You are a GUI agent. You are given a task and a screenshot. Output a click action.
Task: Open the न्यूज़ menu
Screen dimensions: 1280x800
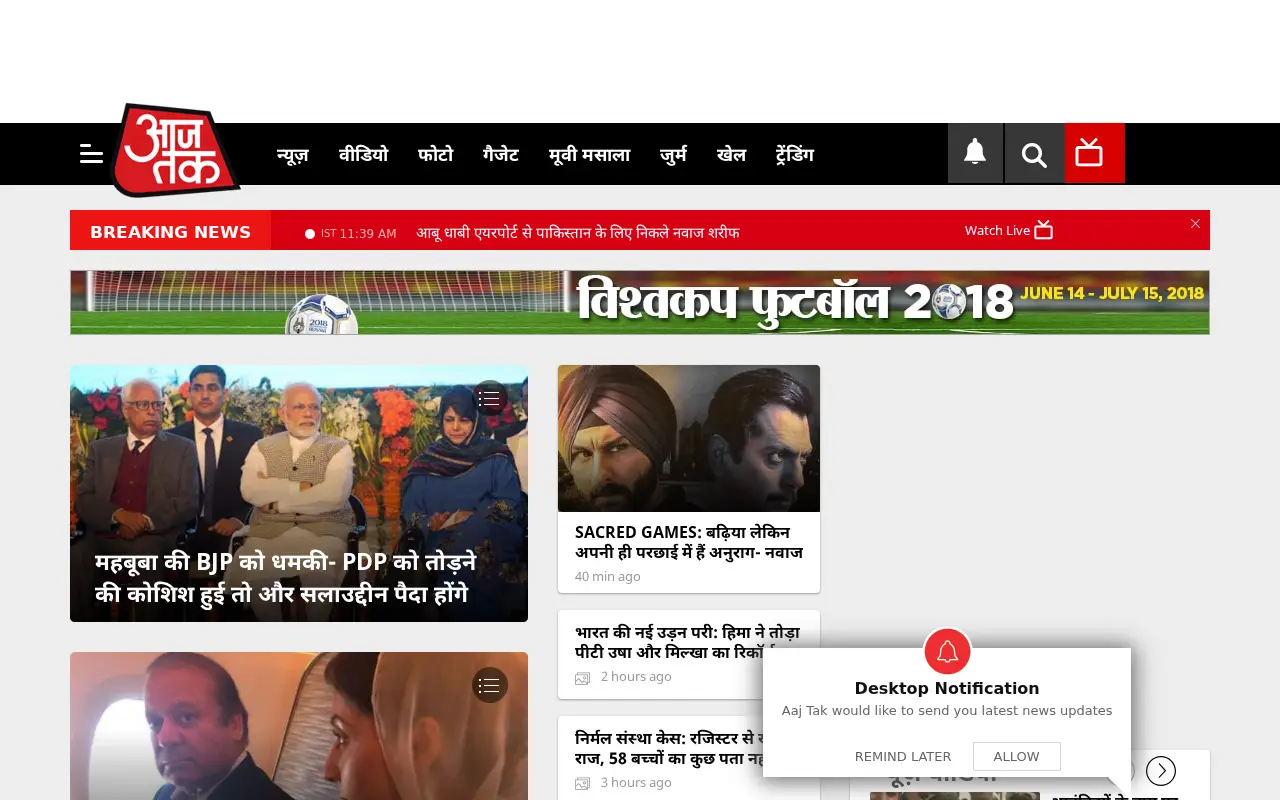292,155
